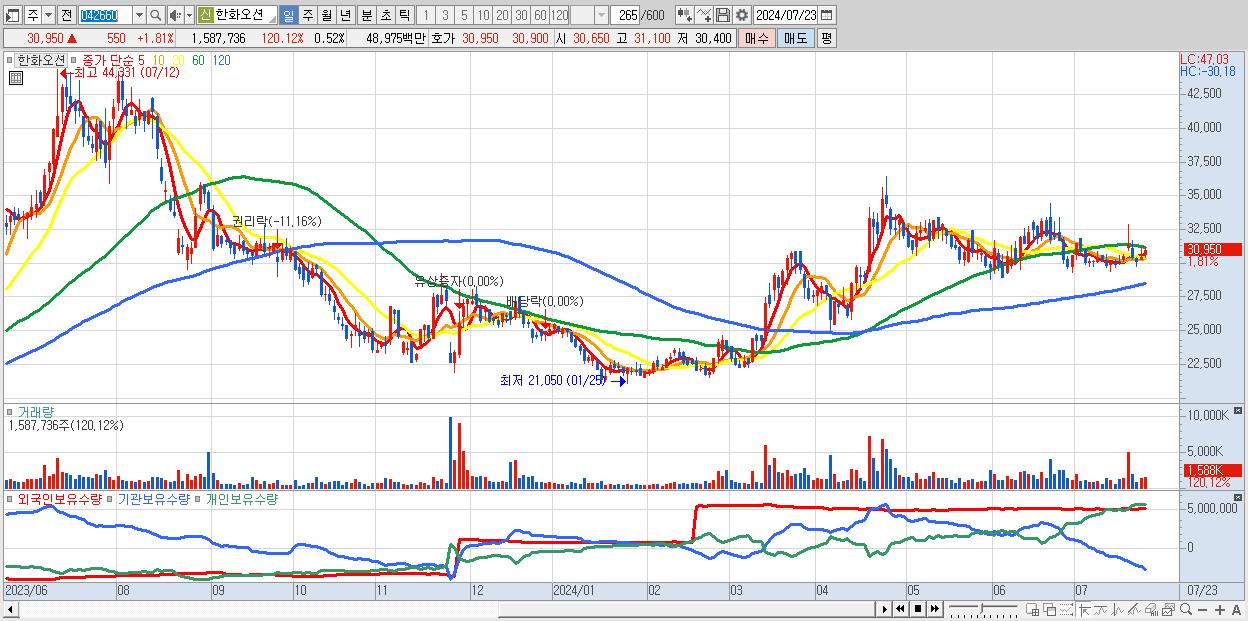1248x621 pixels.
Task: Open the date picker calendar icon
Action: [x=826, y=15]
